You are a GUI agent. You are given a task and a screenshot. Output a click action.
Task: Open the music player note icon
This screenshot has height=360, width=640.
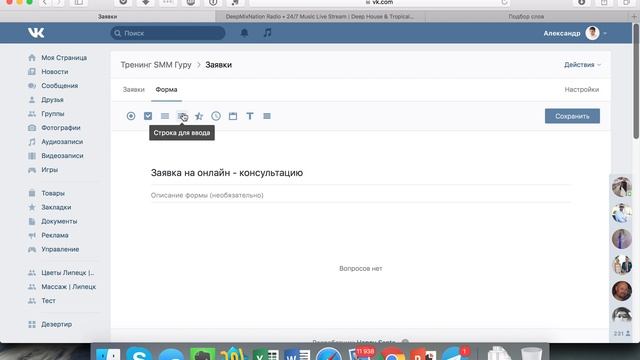[x=267, y=33]
